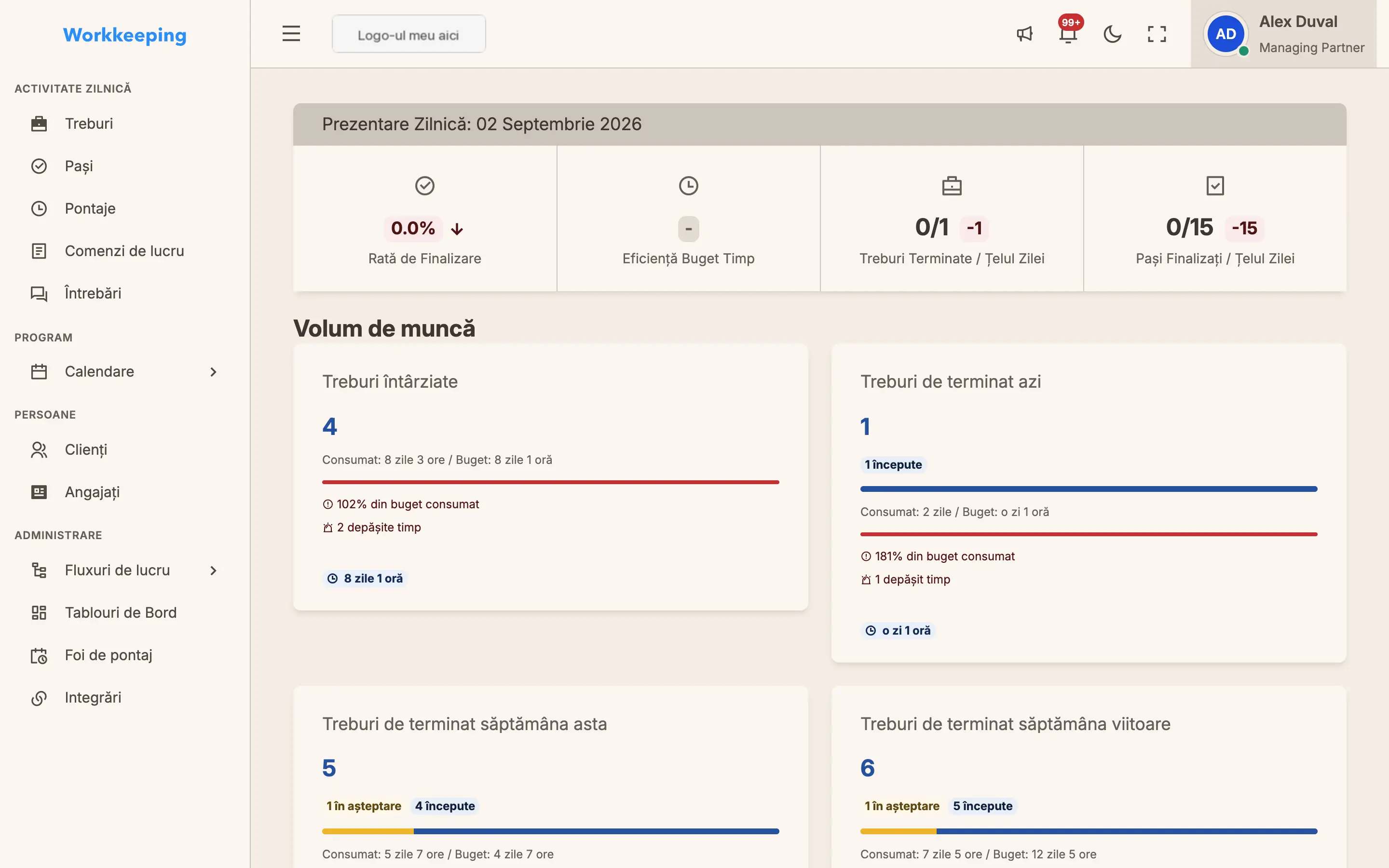The image size is (1389, 868).
Task: Click the Rată de Finalizare check icon
Action: (425, 186)
